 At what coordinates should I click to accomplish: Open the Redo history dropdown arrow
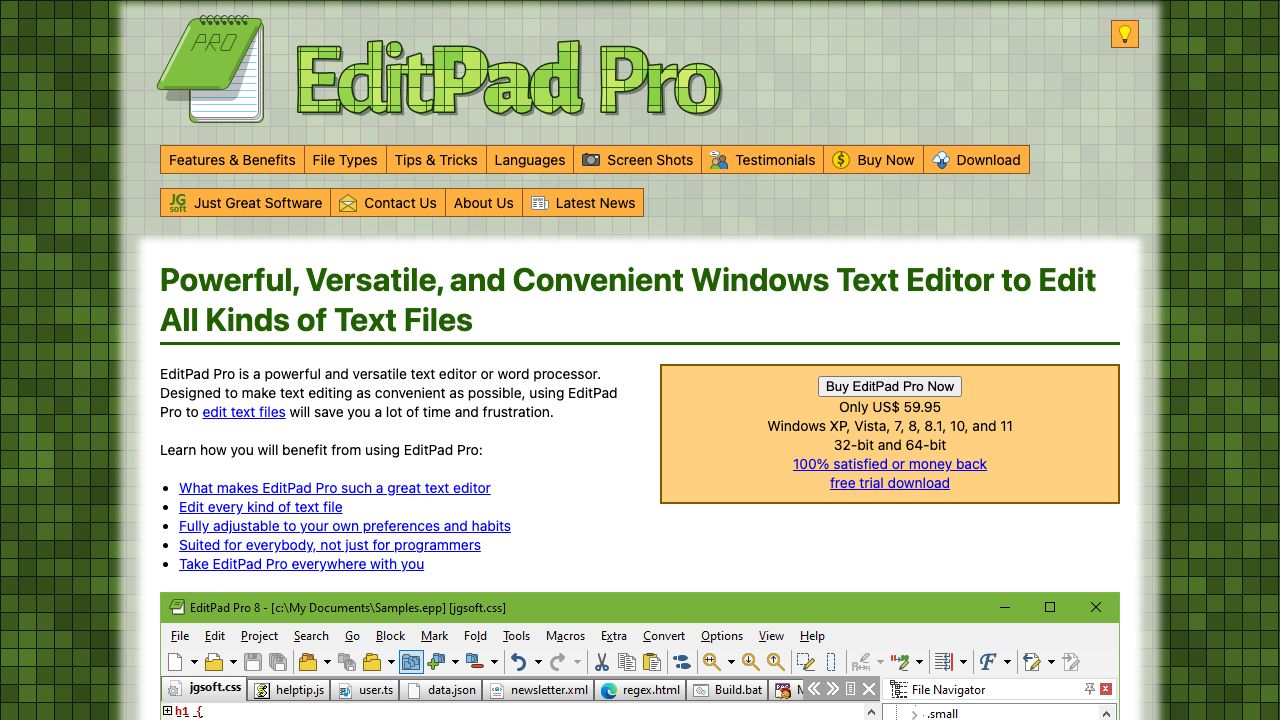point(577,662)
